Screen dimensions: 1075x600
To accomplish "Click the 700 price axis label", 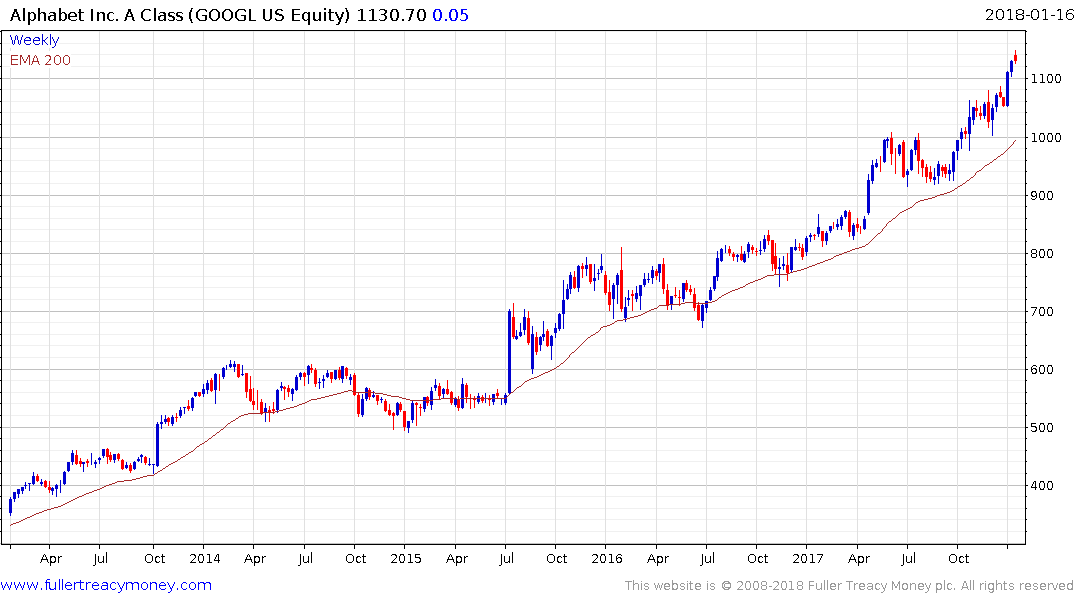I will click(1042, 312).
